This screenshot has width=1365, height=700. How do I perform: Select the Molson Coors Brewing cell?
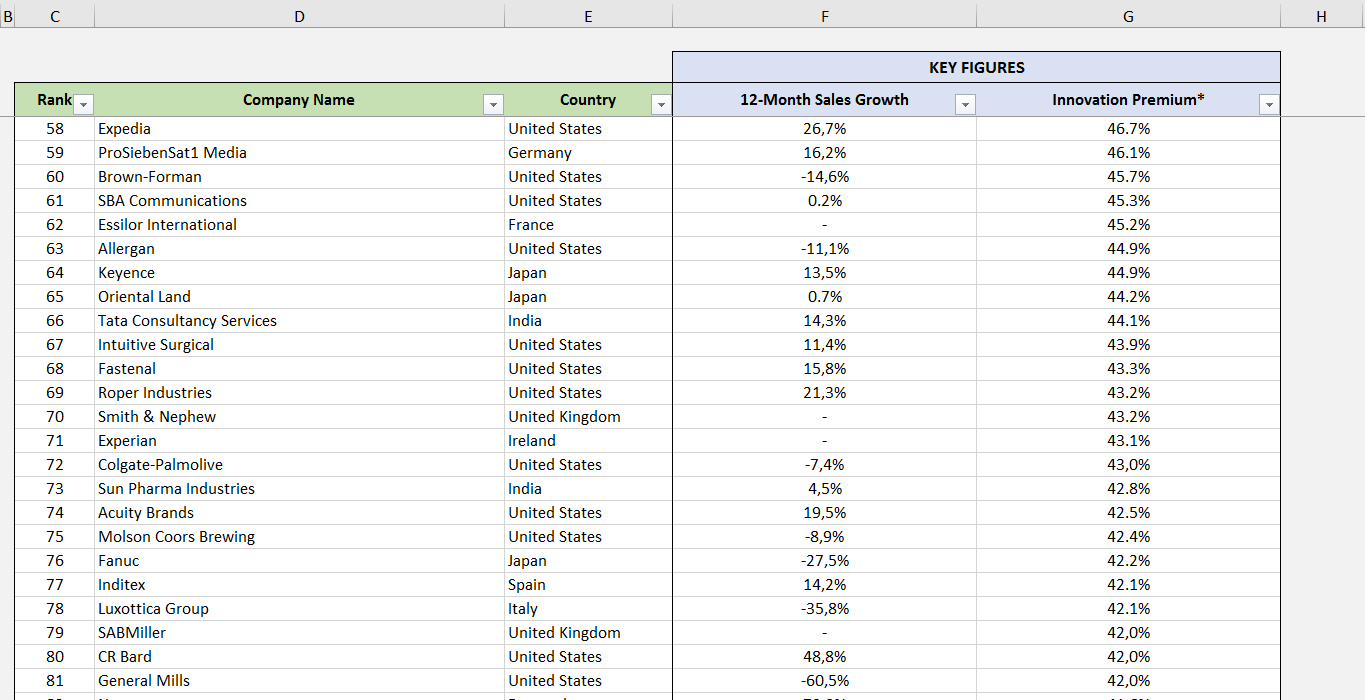(300, 537)
